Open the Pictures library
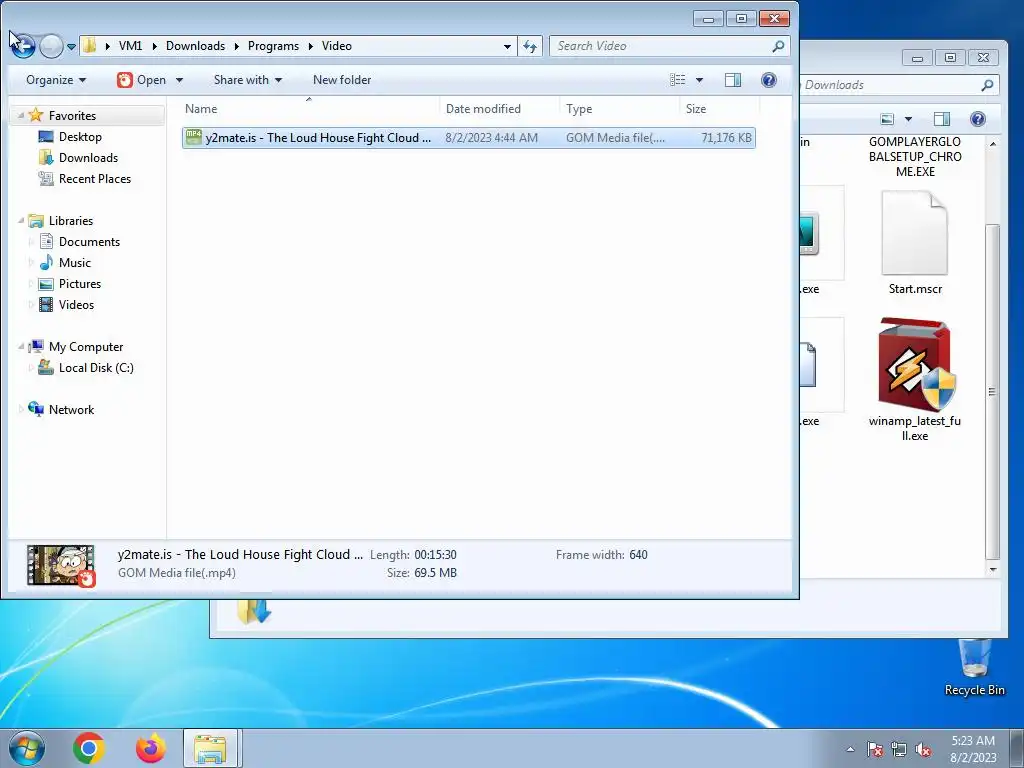Viewport: 1024px width, 768px height. tap(80, 283)
